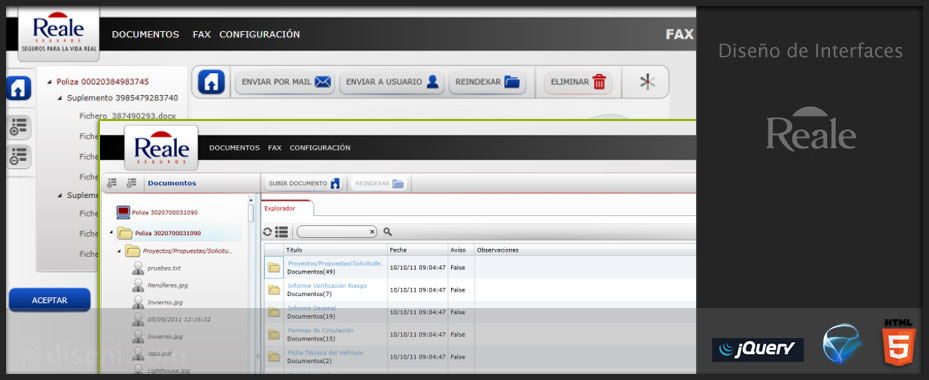929x380 pixels.
Task: Click the magnifier search icon
Action: click(387, 232)
